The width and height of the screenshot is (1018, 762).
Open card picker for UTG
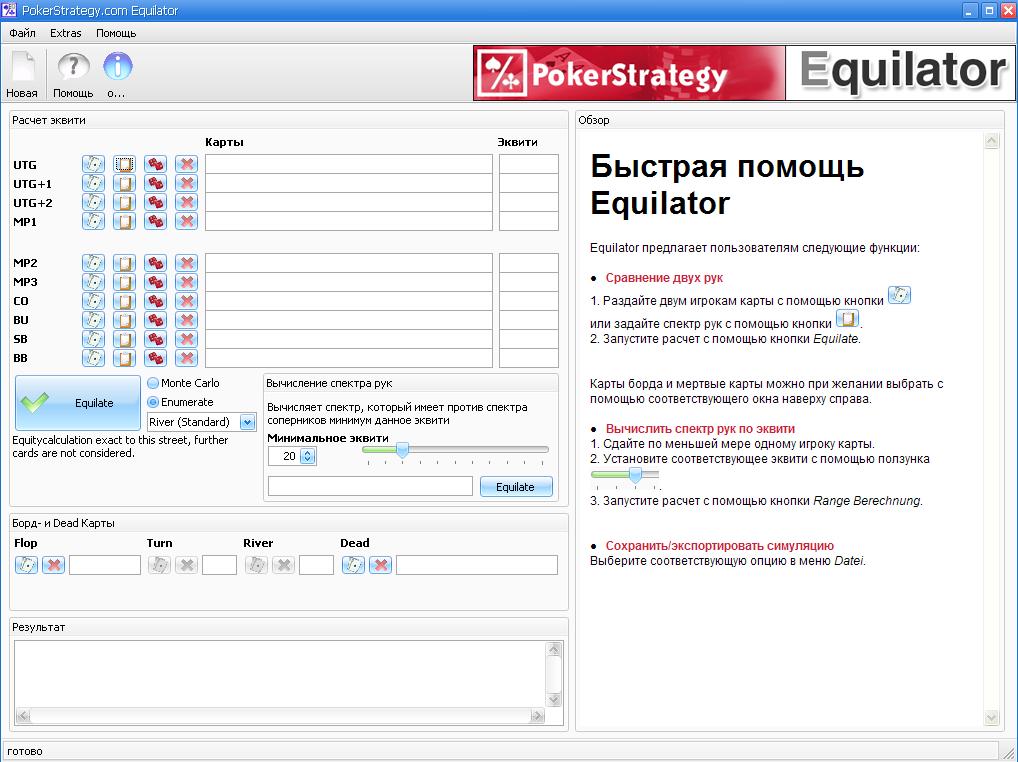tap(93, 164)
